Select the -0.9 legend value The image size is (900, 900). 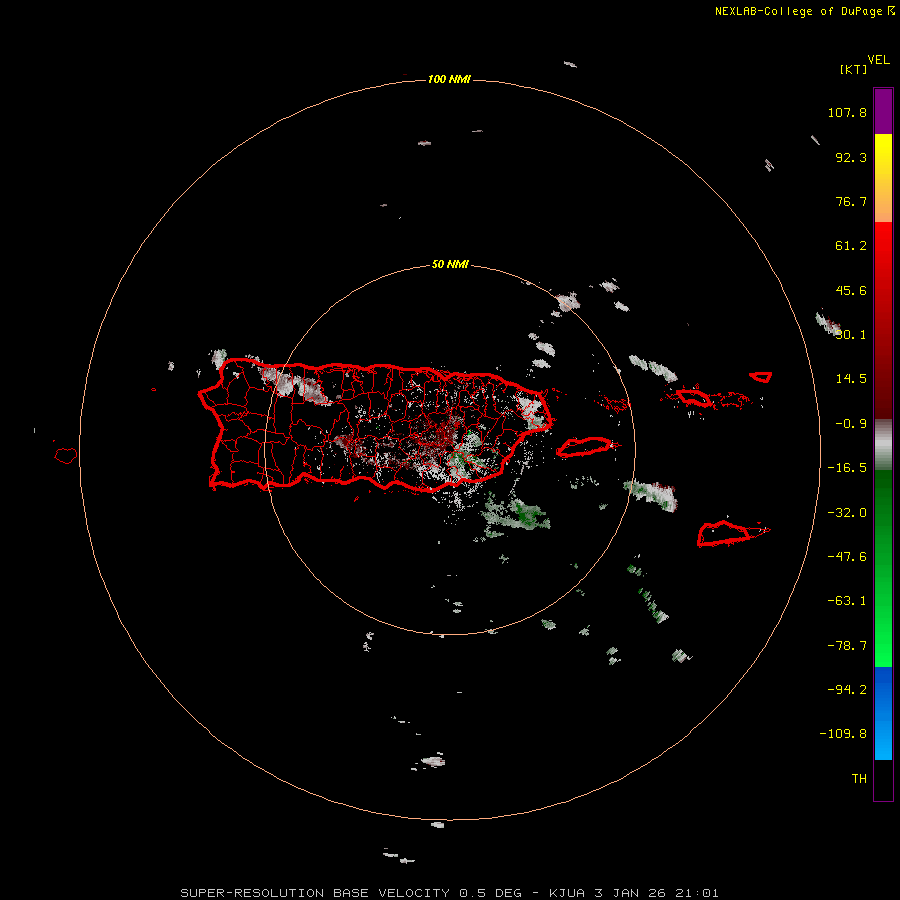pyautogui.click(x=851, y=424)
